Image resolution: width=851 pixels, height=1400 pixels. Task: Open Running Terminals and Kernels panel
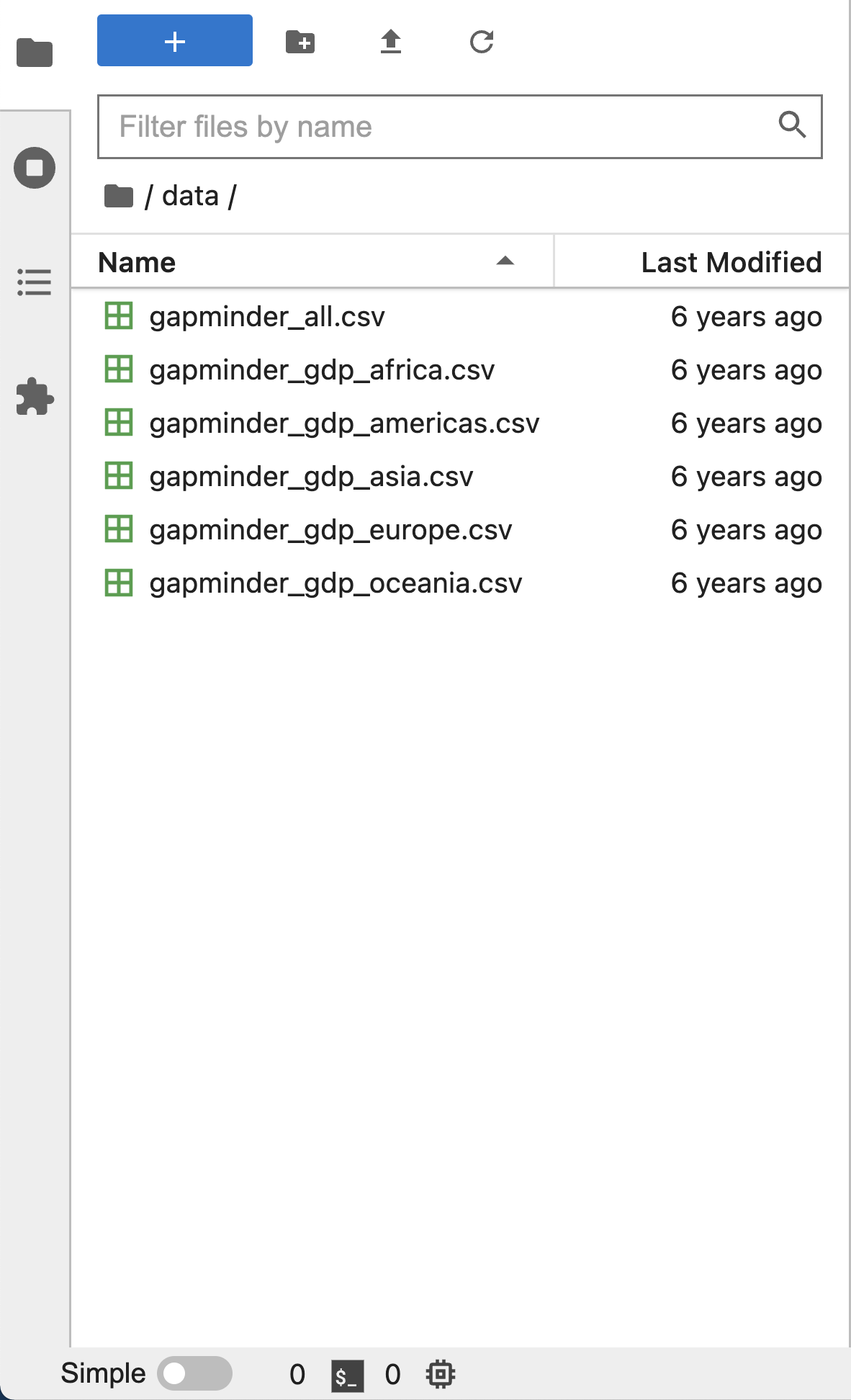point(35,168)
